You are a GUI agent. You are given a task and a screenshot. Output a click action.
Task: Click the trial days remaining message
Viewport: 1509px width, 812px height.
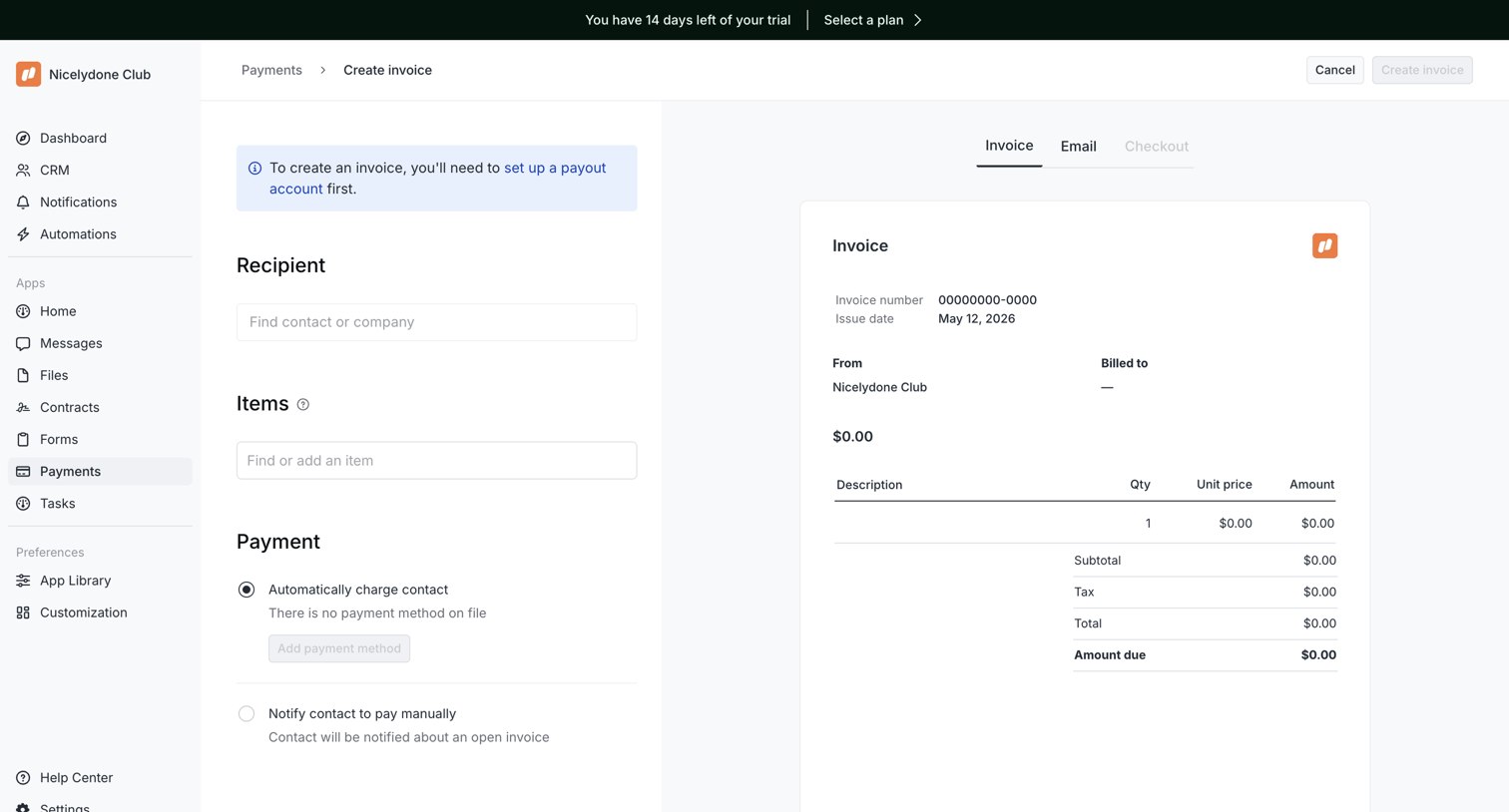pyautogui.click(x=688, y=20)
